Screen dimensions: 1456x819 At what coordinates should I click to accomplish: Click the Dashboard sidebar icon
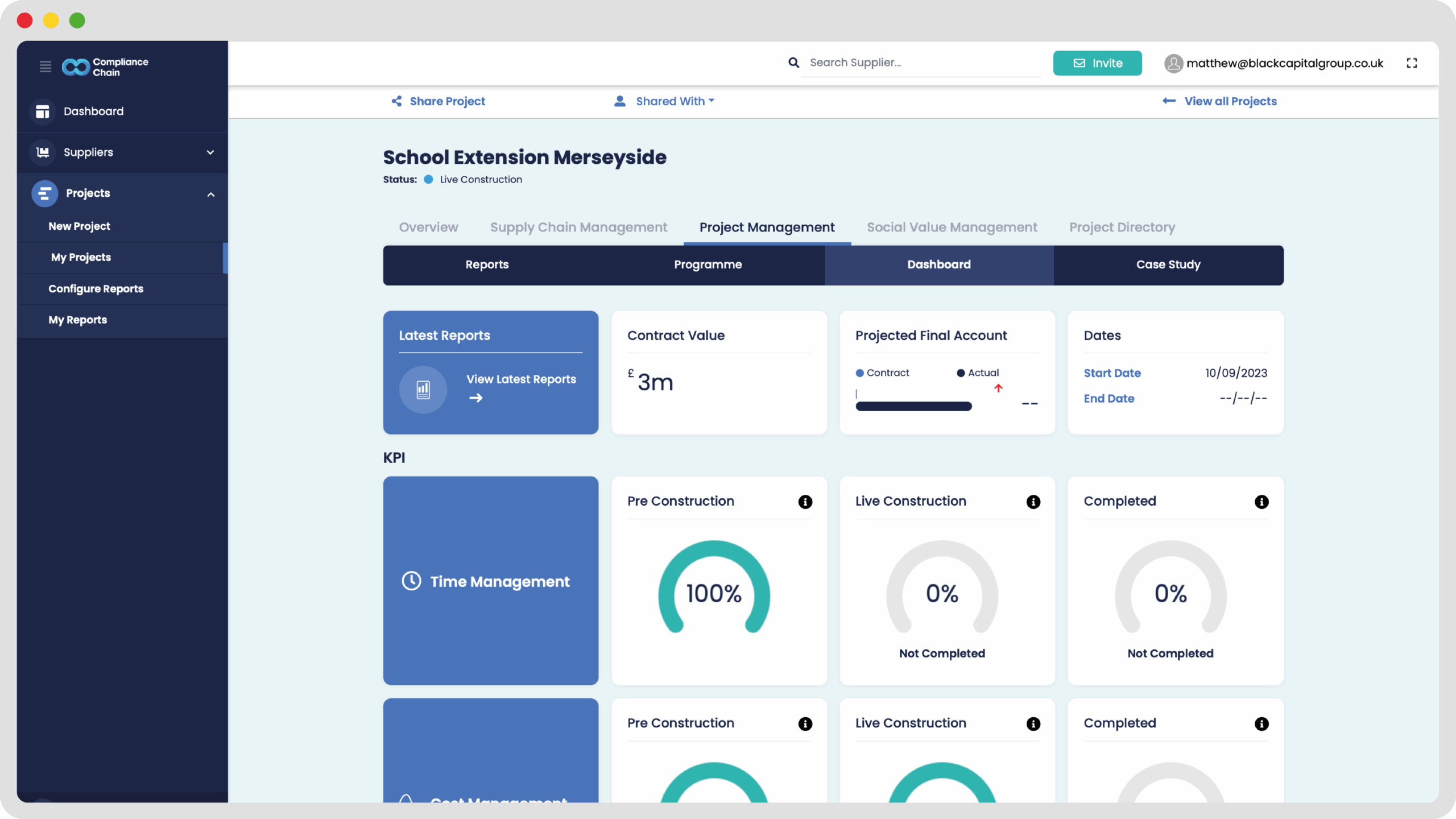click(43, 111)
